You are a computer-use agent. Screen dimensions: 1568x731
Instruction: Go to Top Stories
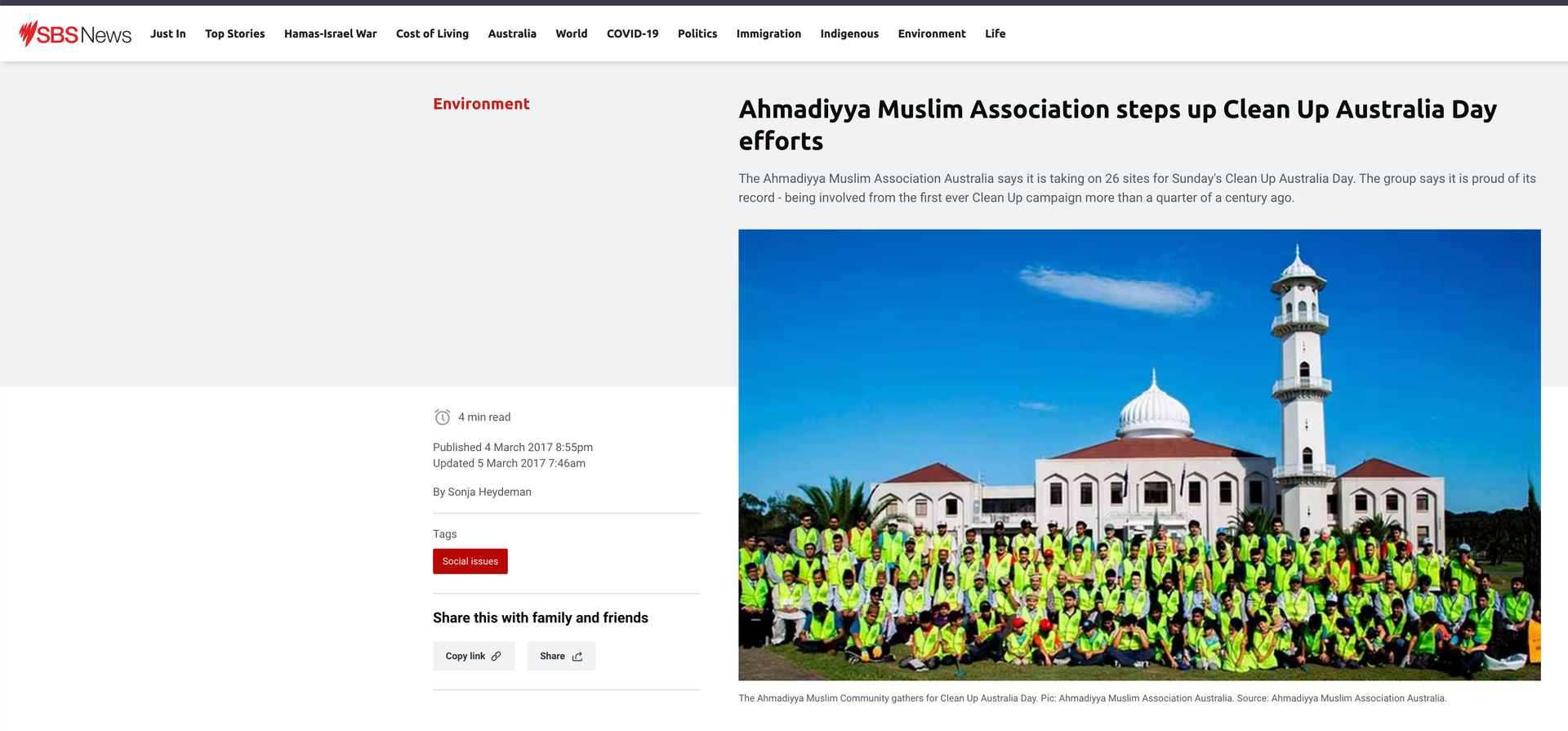click(x=235, y=33)
